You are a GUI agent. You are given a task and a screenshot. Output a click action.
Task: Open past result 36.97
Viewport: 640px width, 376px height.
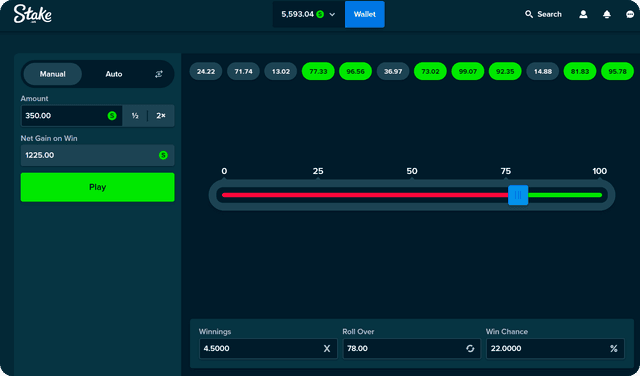pyautogui.click(x=393, y=71)
